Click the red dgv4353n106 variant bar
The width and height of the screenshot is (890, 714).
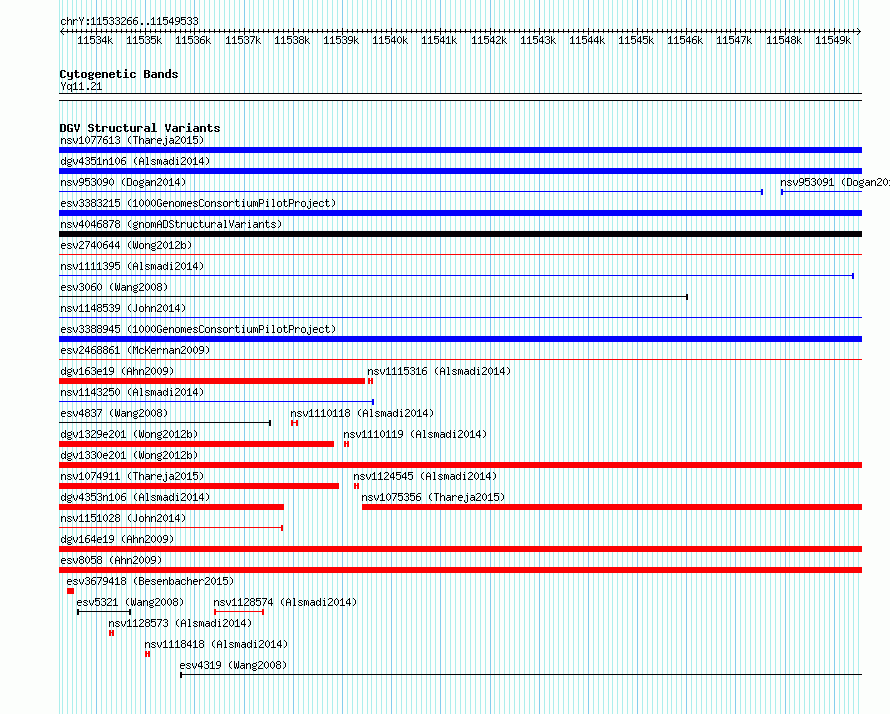[171, 507]
